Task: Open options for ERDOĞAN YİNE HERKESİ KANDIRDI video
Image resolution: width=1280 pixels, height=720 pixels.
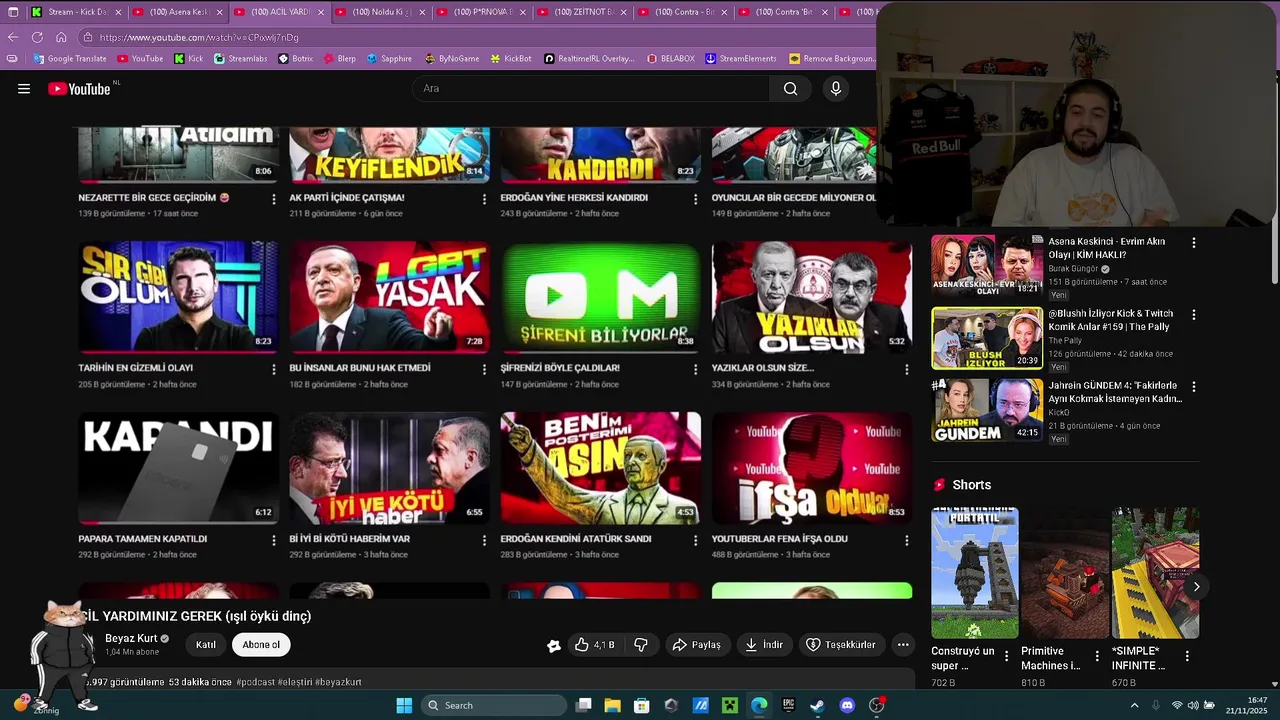Action: point(695,199)
